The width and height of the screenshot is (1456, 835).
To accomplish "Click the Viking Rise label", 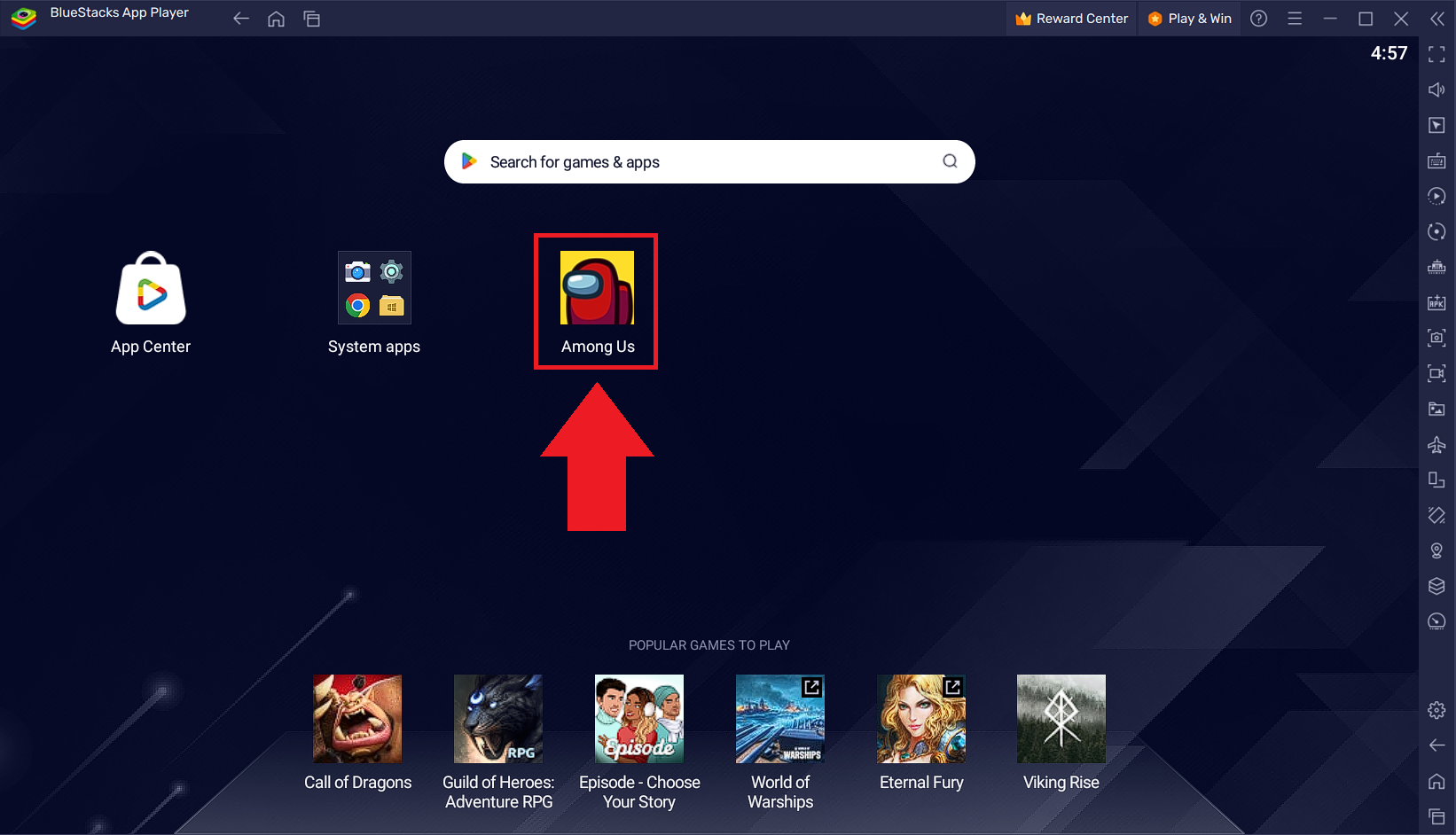I will pos(1061,783).
